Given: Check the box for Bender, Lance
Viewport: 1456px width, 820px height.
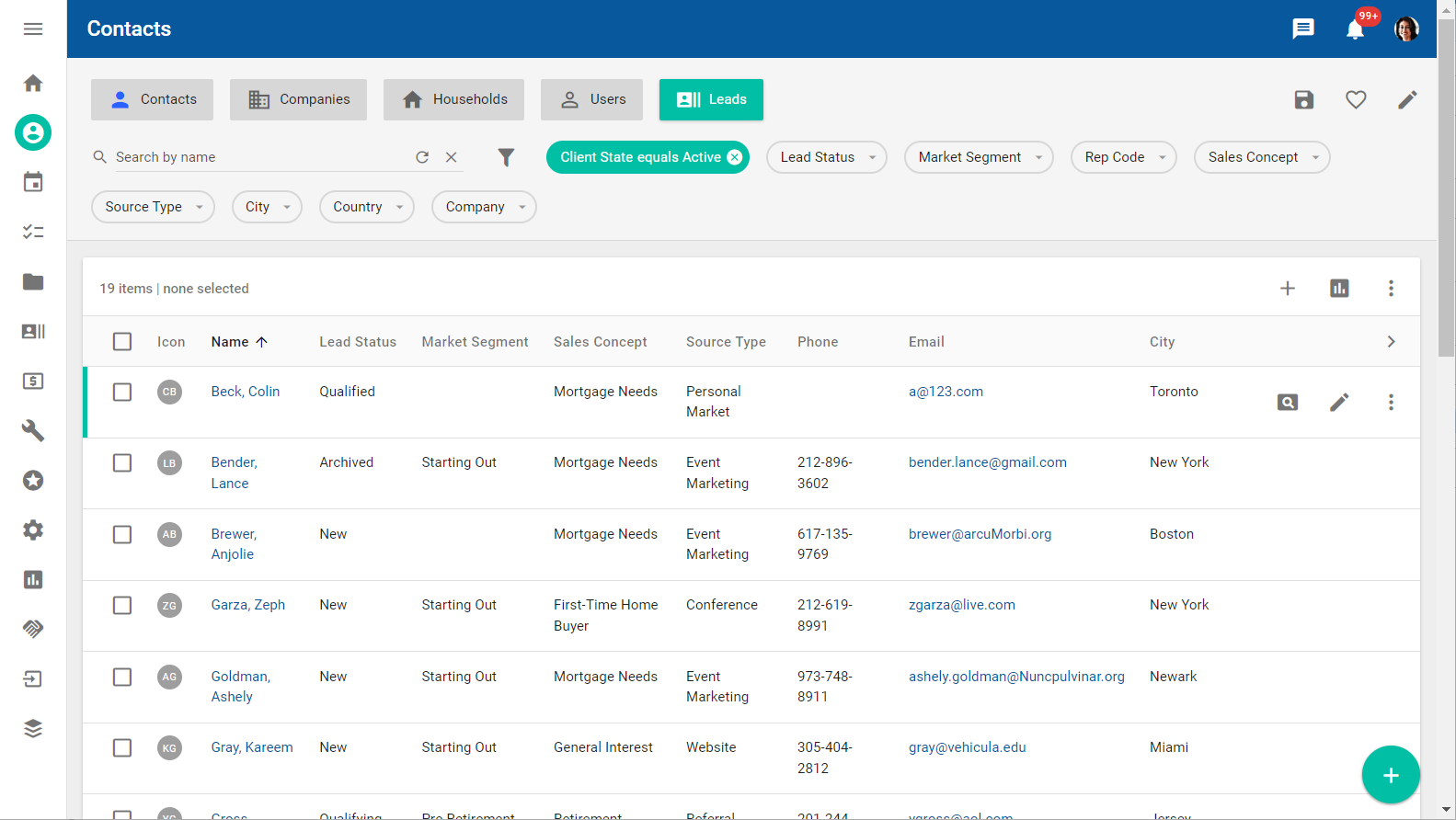Looking at the screenshot, I should (x=122, y=463).
